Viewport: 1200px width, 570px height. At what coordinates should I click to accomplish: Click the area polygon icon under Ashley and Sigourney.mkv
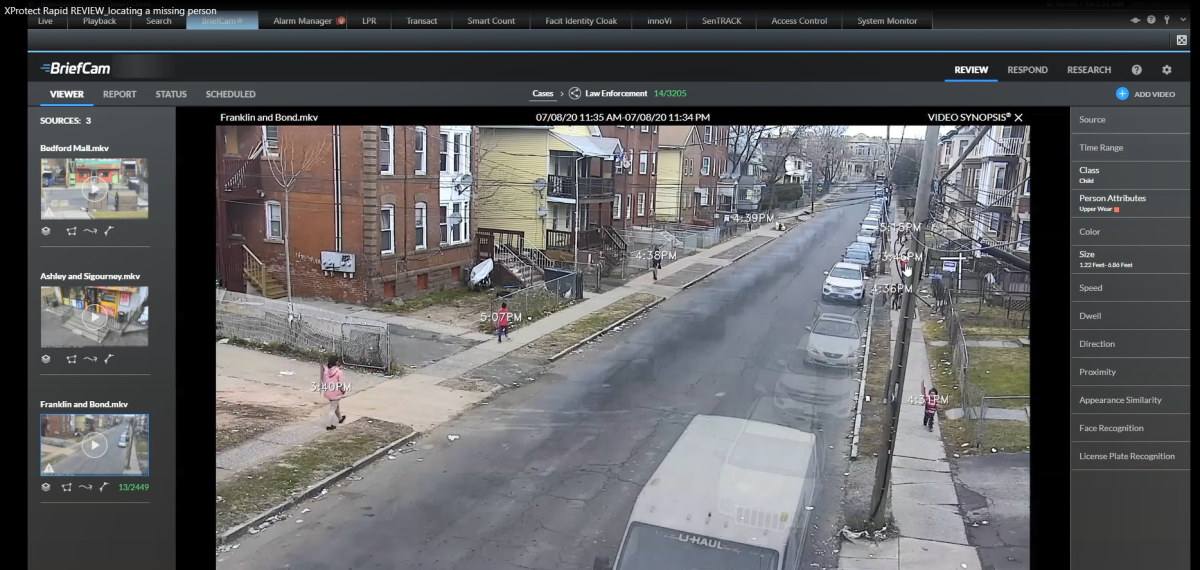[x=70, y=358]
